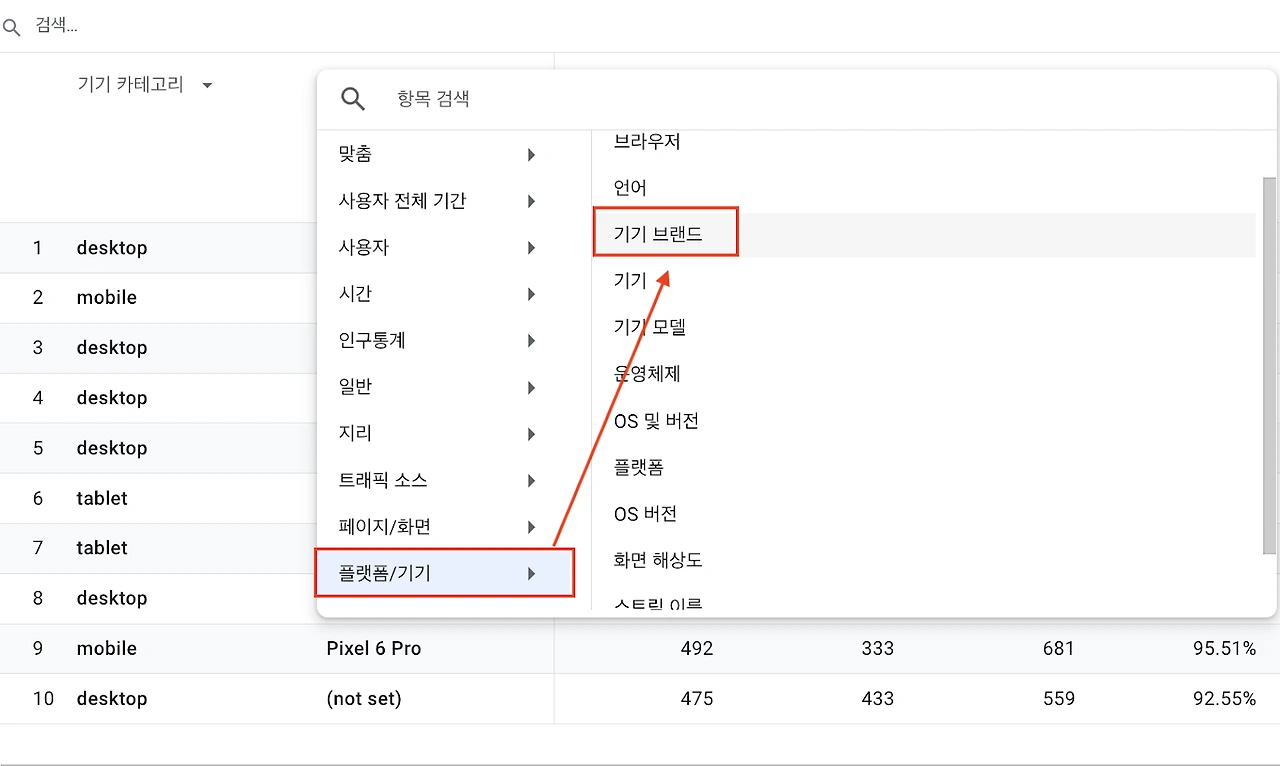The height and width of the screenshot is (766, 1280).
Task: Click the magnifier icon in the 항목 검색 box
Action: [353, 98]
